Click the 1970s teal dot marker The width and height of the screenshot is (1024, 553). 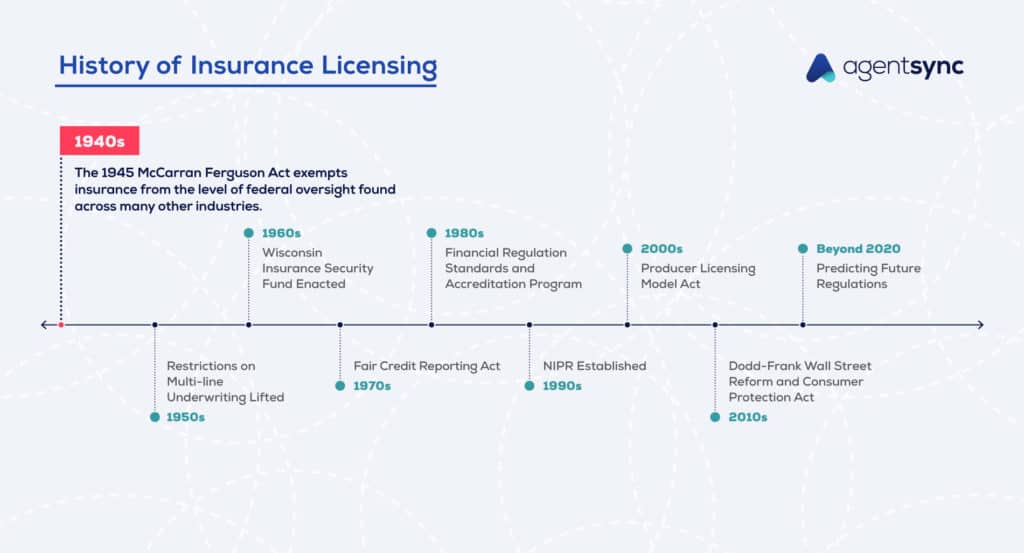pyautogui.click(x=341, y=385)
